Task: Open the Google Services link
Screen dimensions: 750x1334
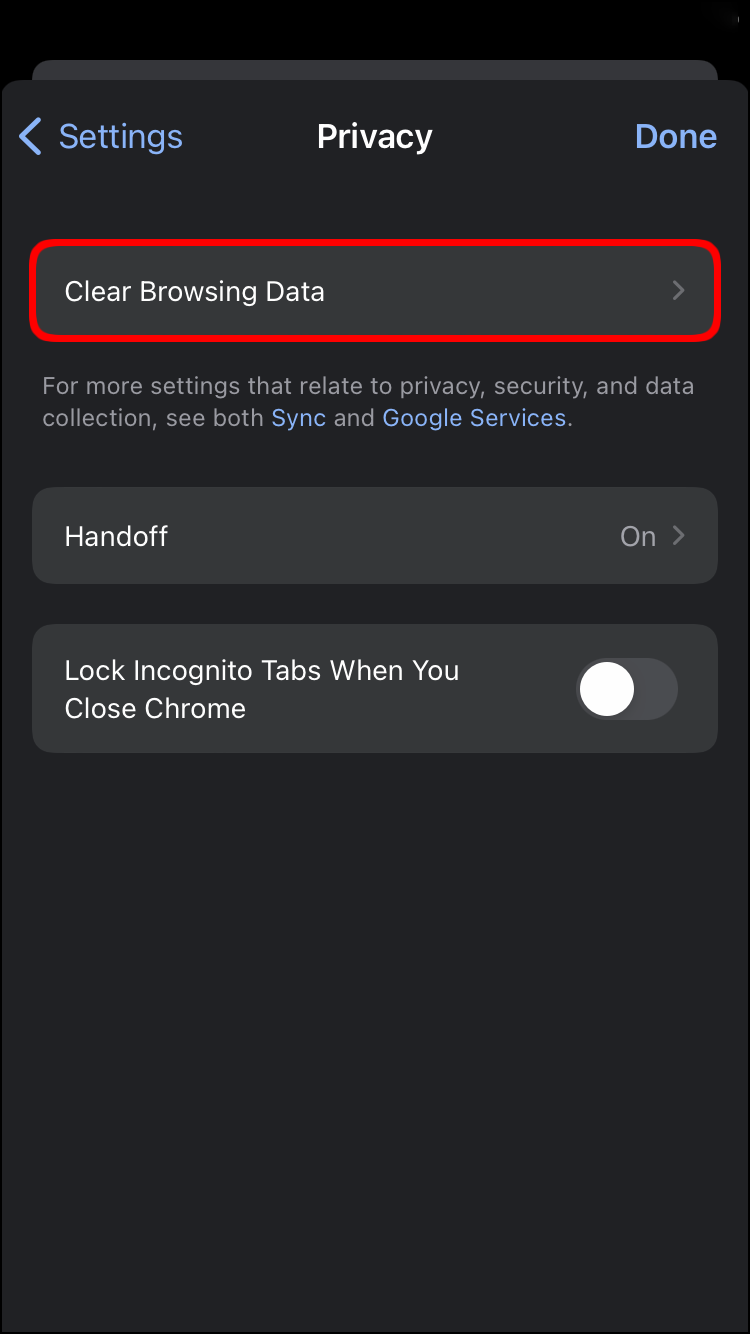Action: [475, 418]
